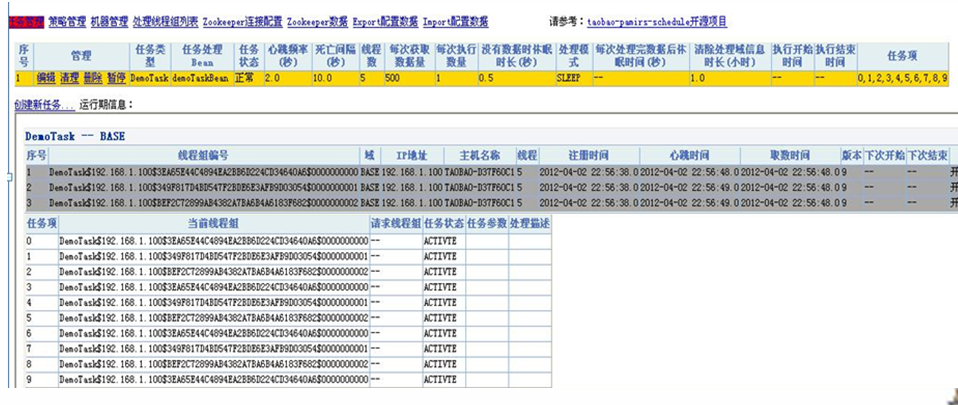Click task items cell 0,1,2,3,4,5,6,7,8,9
This screenshot has width=958, height=405.
[x=903, y=78]
